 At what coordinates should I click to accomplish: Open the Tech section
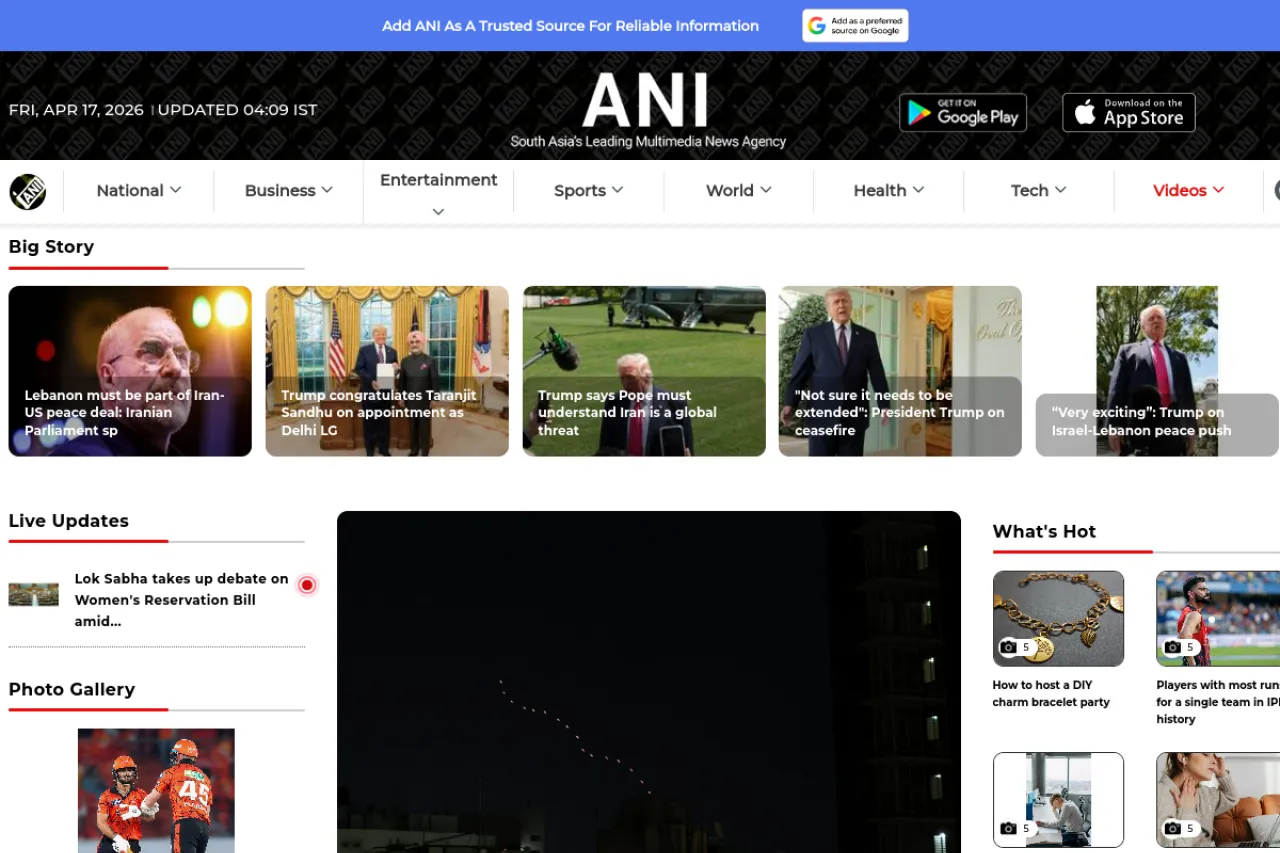point(1030,190)
